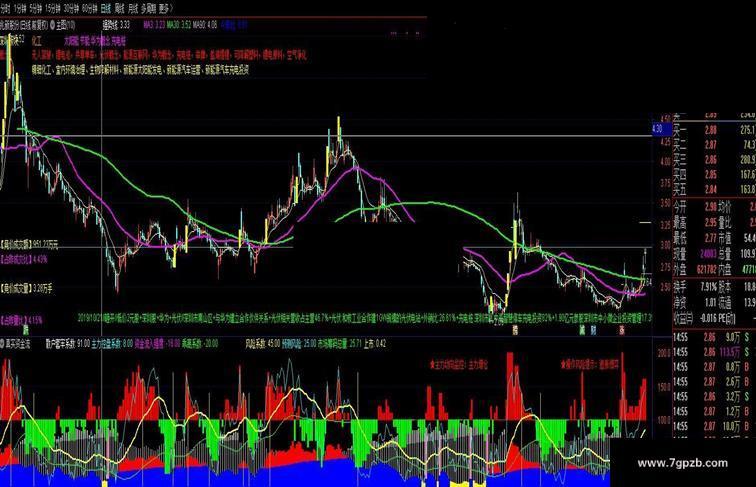Screen dimensions: 756x487
Task: Click the 买四 bid row price 2.85
Action: (710, 175)
